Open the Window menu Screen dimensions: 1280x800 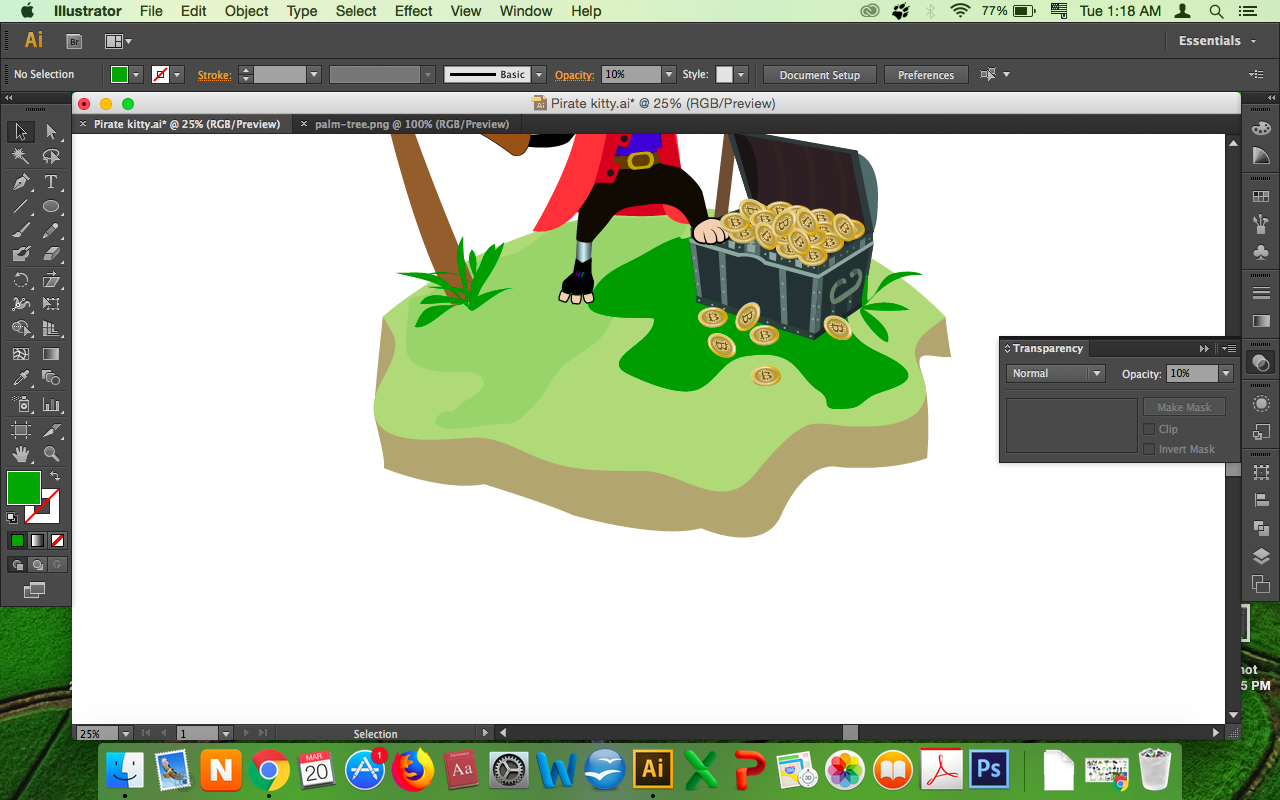click(525, 11)
